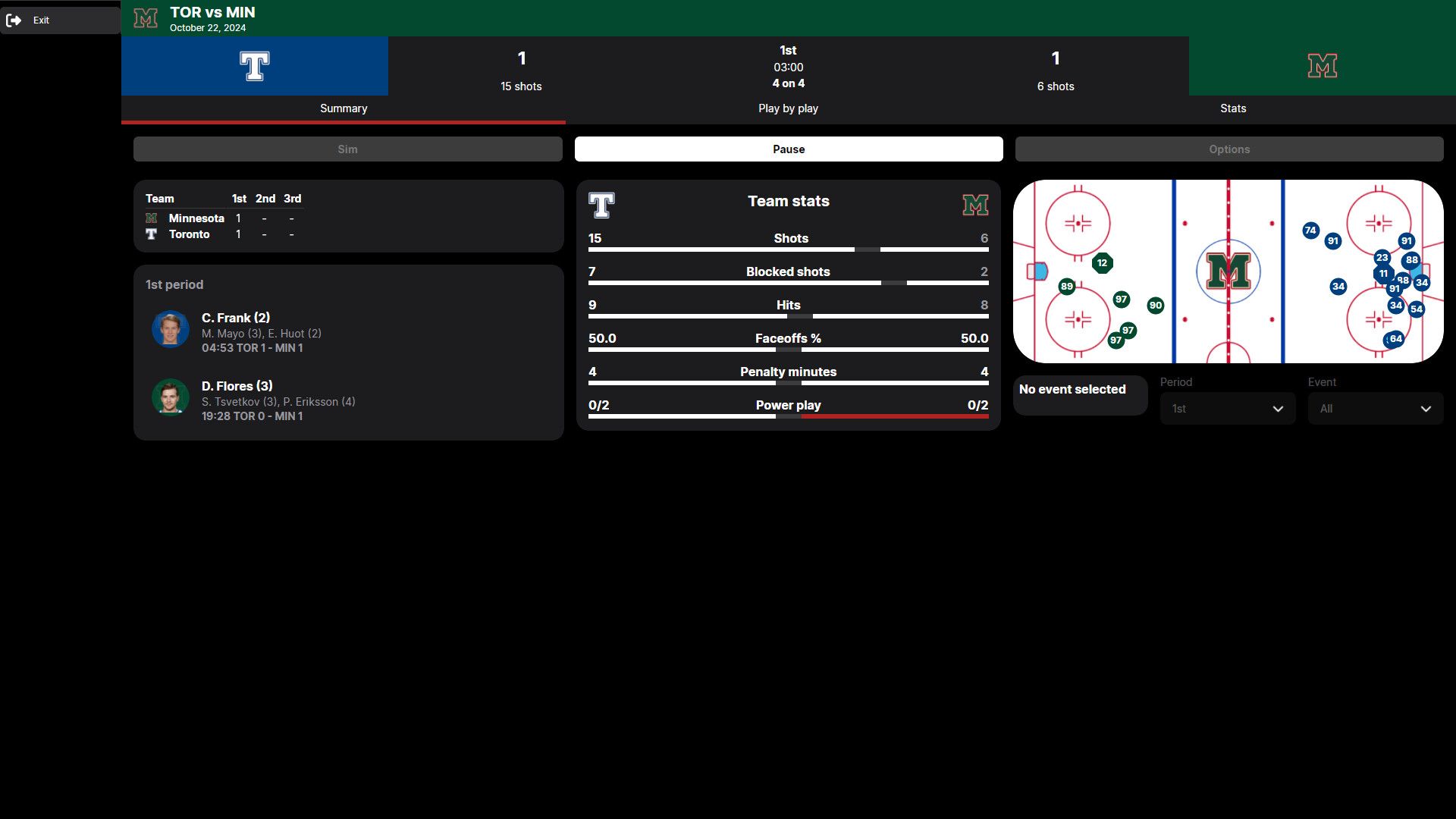Open the Period dropdown
This screenshot has width=1456, height=819.
pyautogui.click(x=1227, y=408)
